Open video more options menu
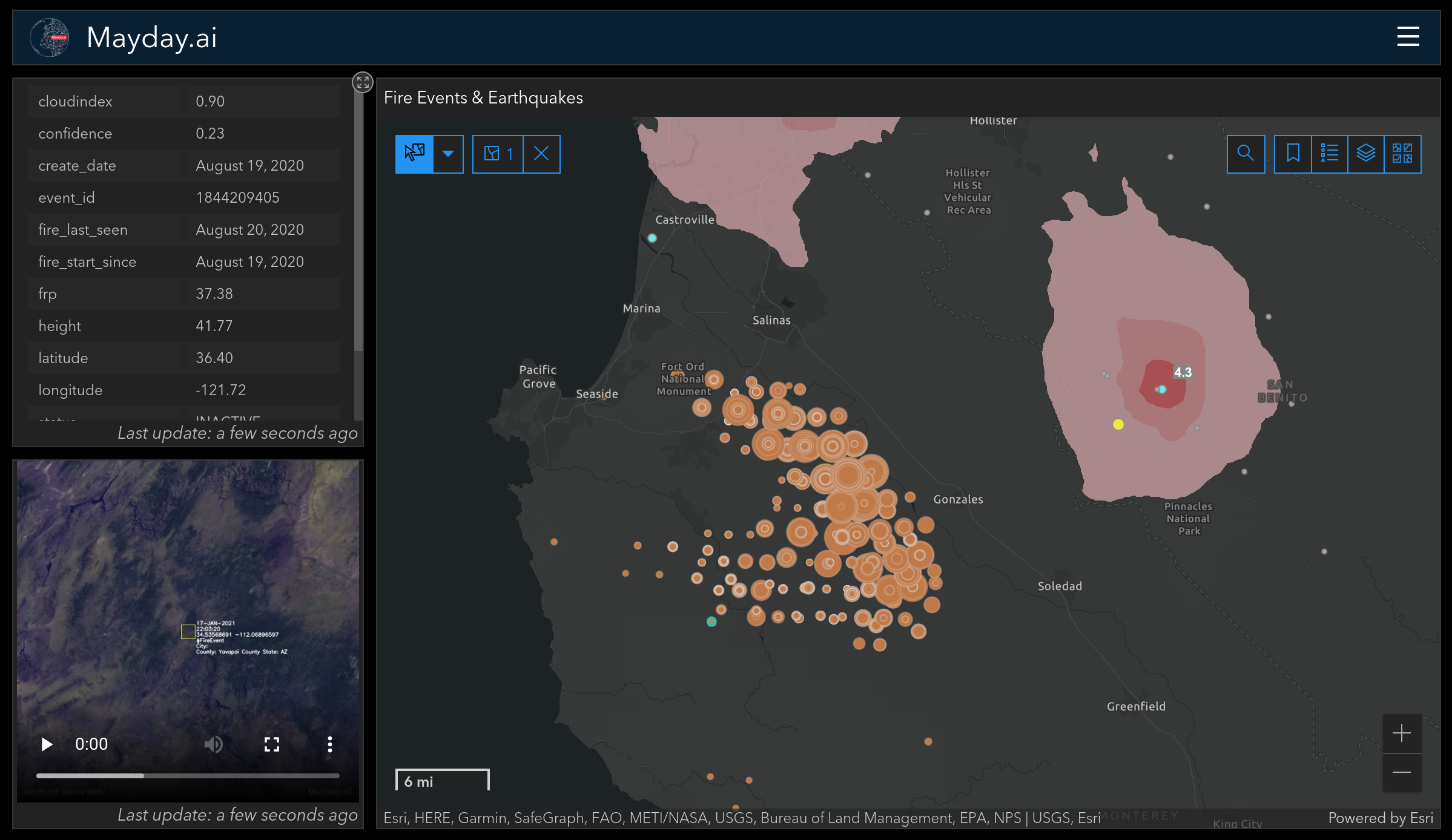 (330, 744)
